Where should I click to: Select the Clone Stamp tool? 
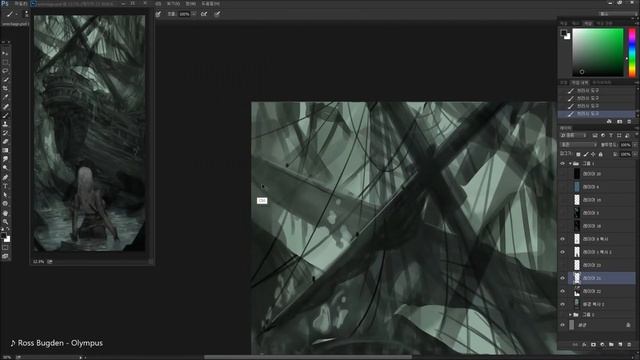(x=5, y=124)
